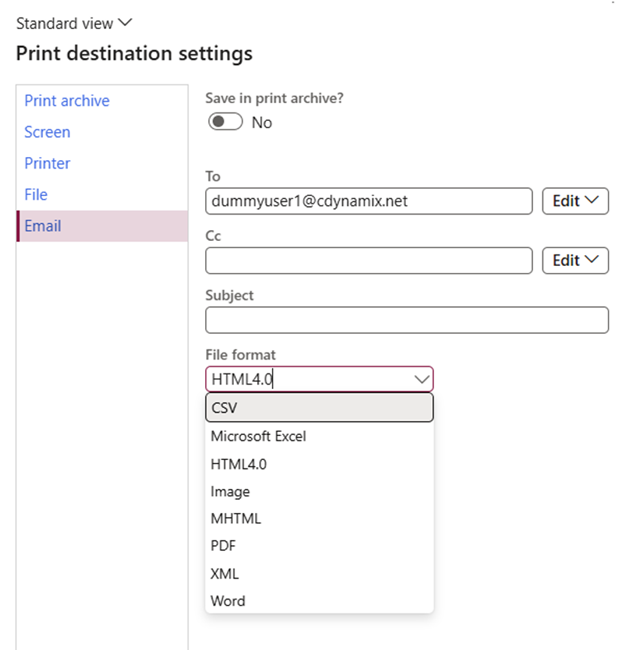Choose Image as file format

pos(319,491)
